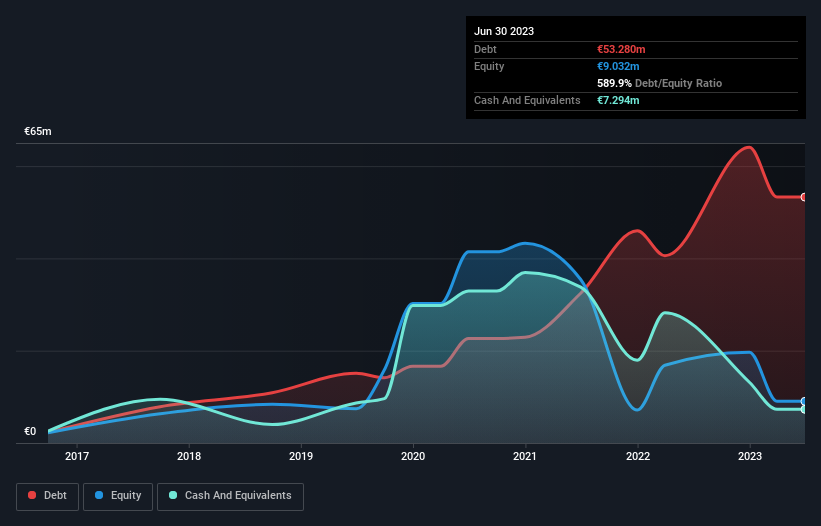The image size is (821, 526).
Task: Click the teal Cash legend dot
Action: pyautogui.click(x=173, y=495)
